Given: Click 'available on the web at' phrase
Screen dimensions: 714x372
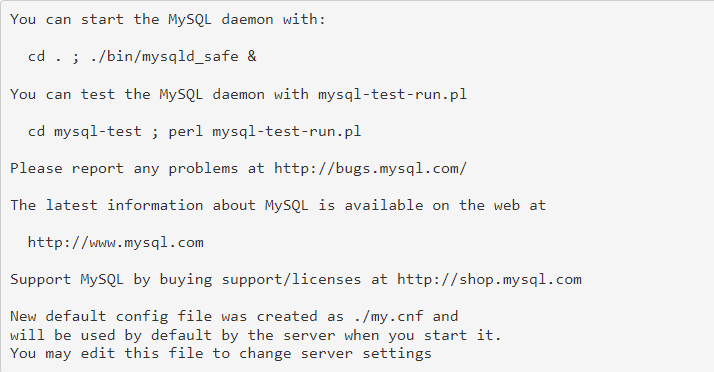Looking at the screenshot, I should pyautogui.click(x=445, y=205).
